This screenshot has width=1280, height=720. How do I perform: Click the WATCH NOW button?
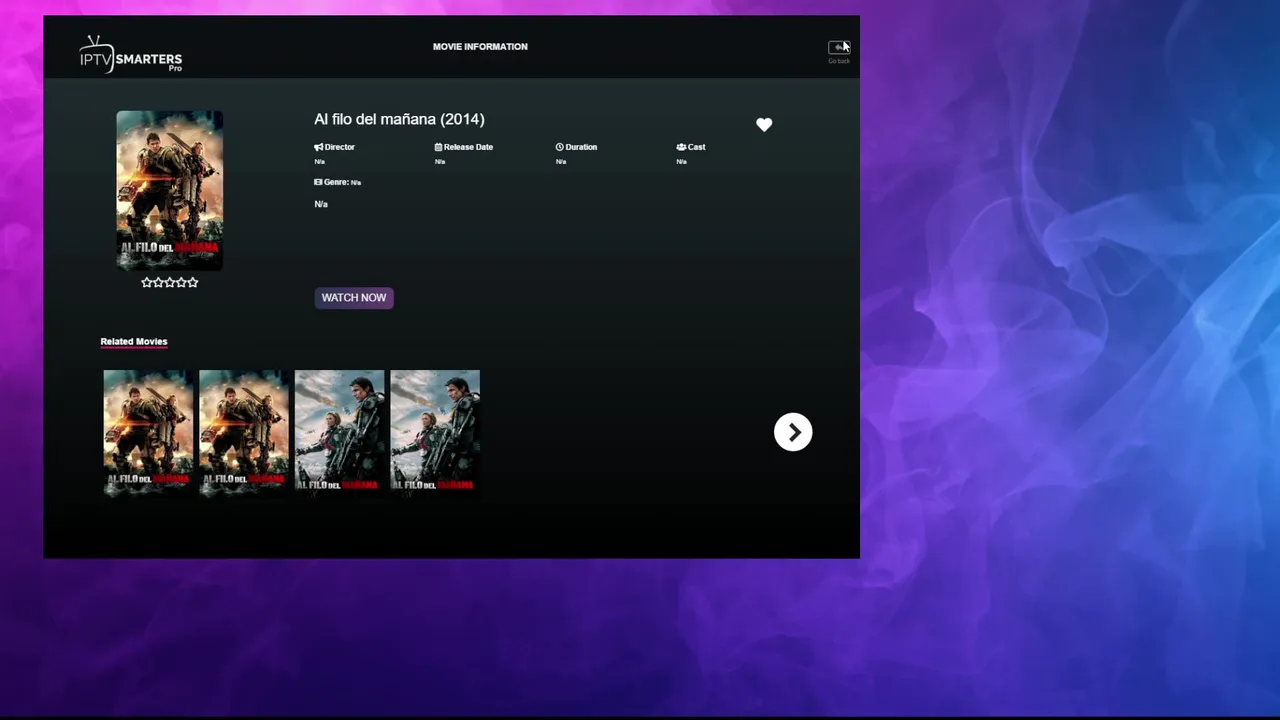point(354,298)
